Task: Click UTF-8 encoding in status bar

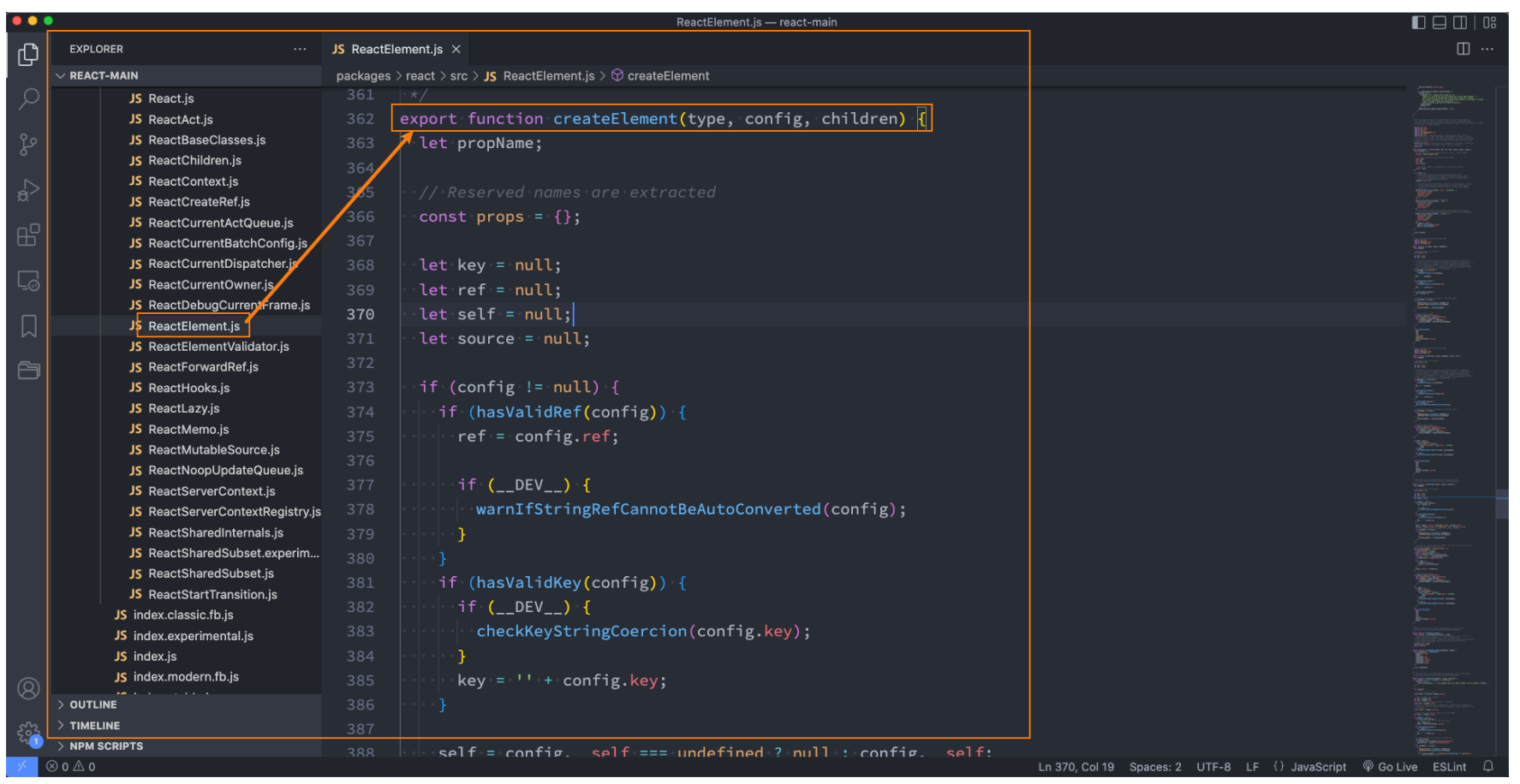Action: click(1213, 767)
